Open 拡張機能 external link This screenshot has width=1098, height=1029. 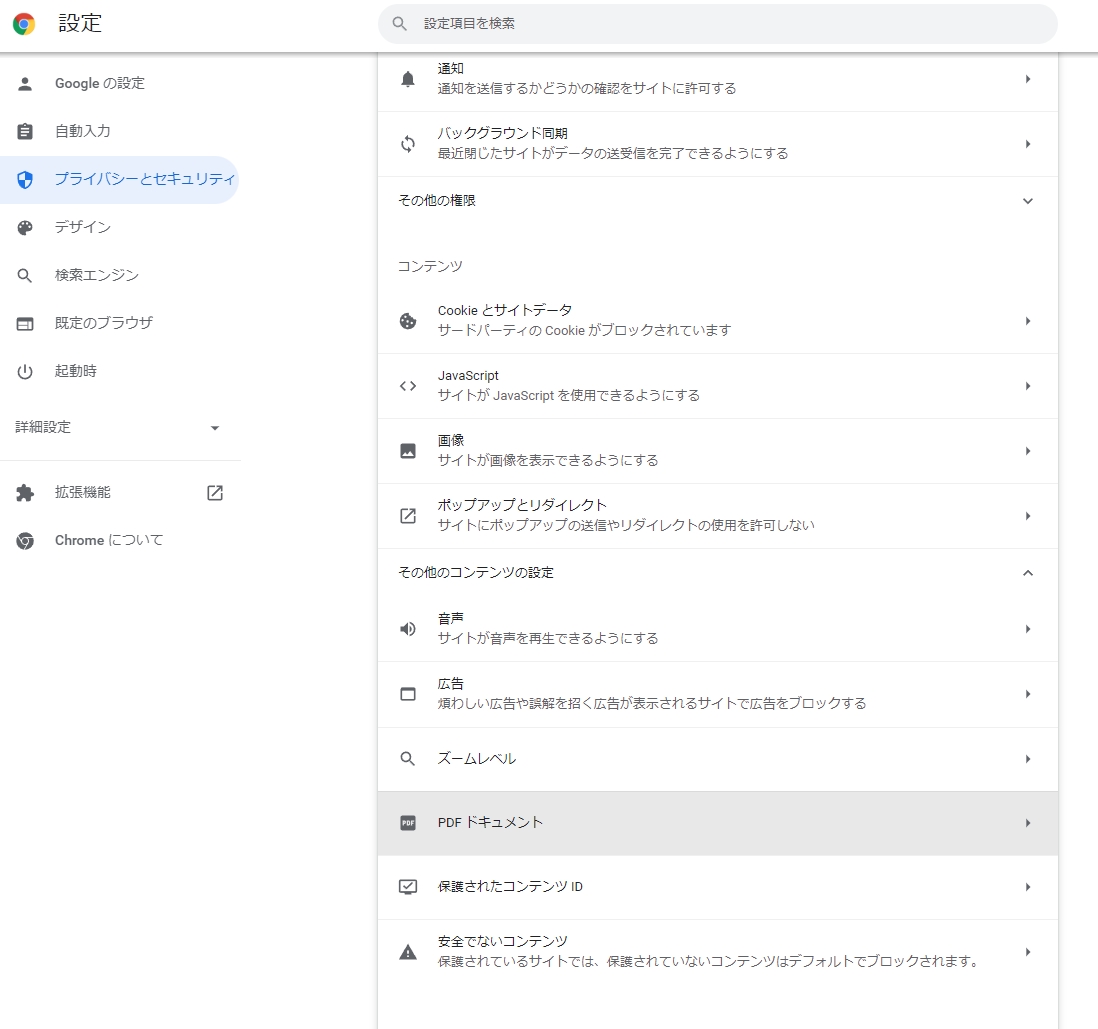point(215,493)
